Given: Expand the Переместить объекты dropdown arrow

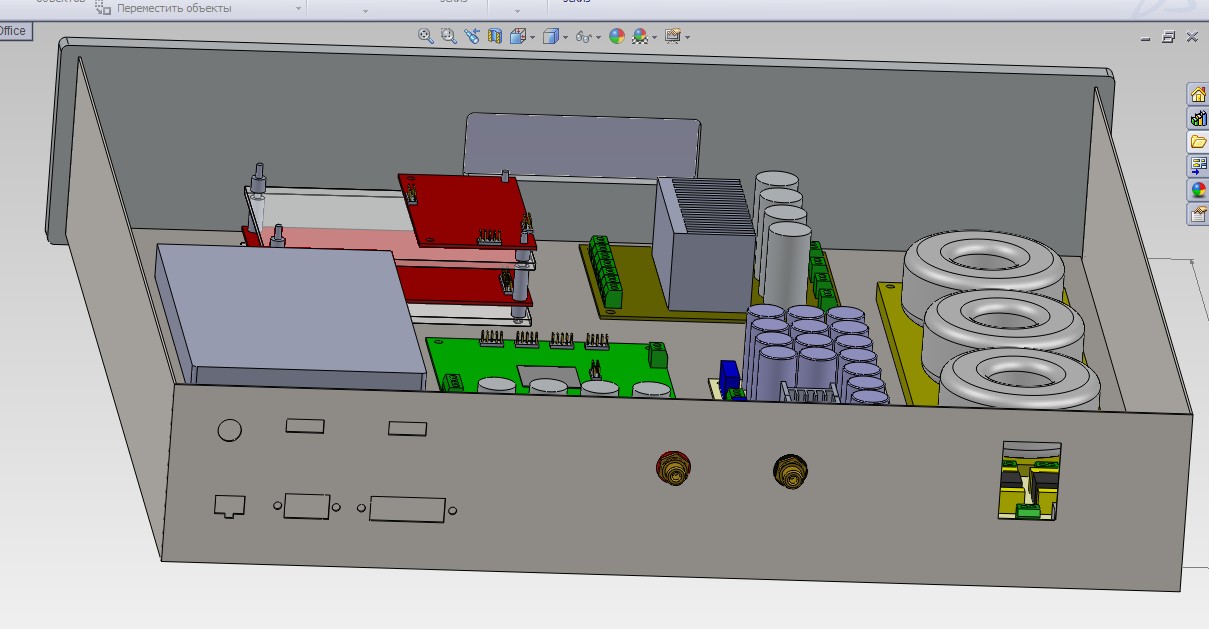Looking at the screenshot, I should 299,9.
